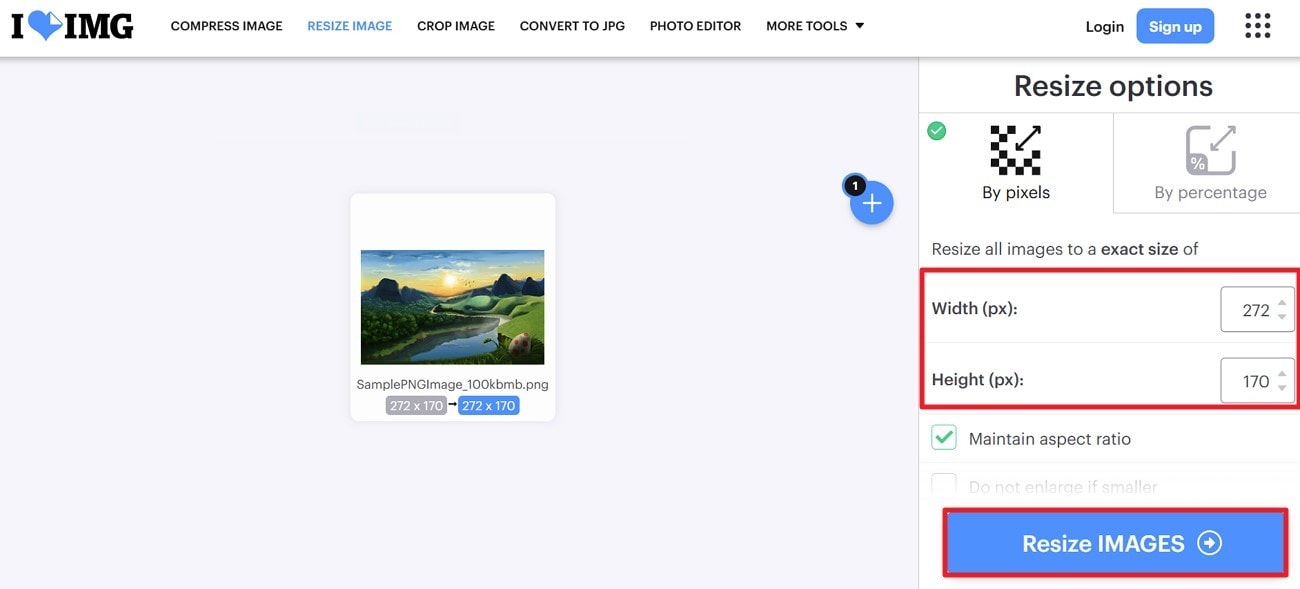This screenshot has width=1300, height=589.
Task: Click the Height (px) input field
Action: (x=1257, y=381)
